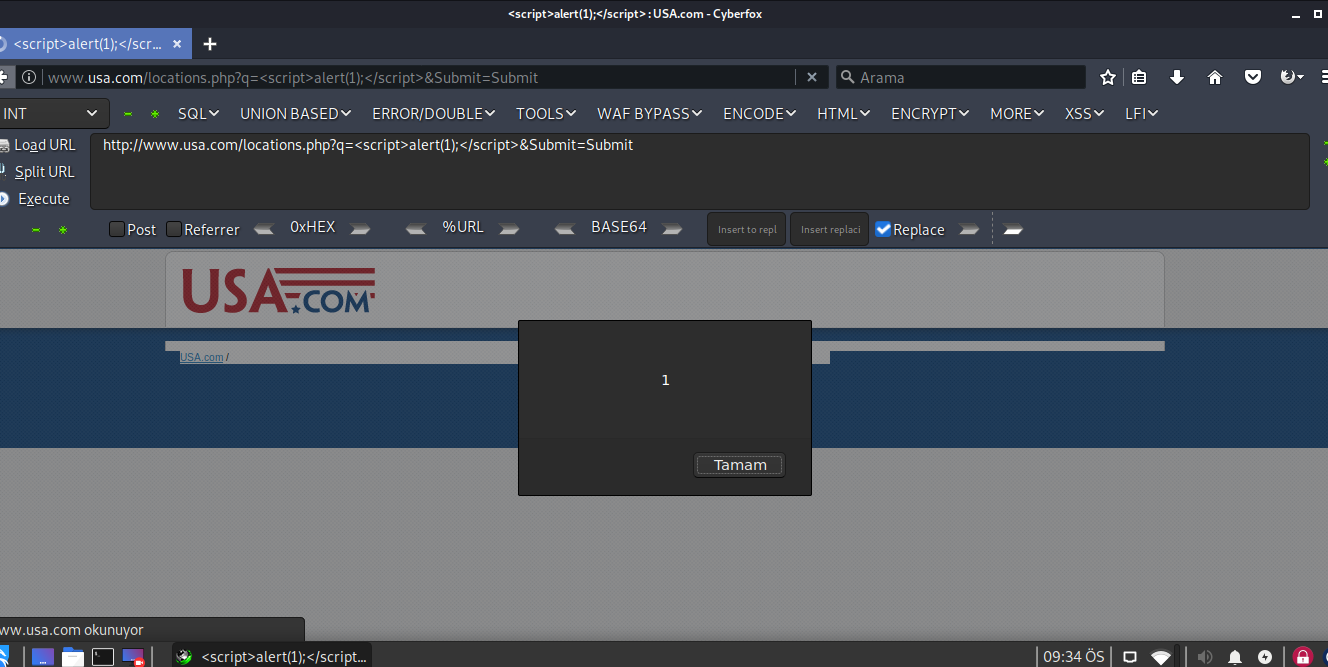Decode BASE64 with the left arrow
Screen dimensions: 1328x667
566,229
